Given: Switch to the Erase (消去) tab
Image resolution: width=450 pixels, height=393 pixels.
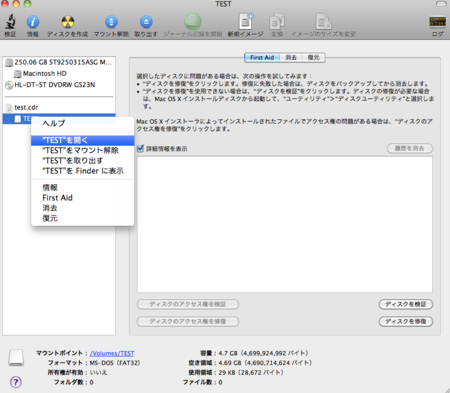Looking at the screenshot, I should (x=291, y=57).
